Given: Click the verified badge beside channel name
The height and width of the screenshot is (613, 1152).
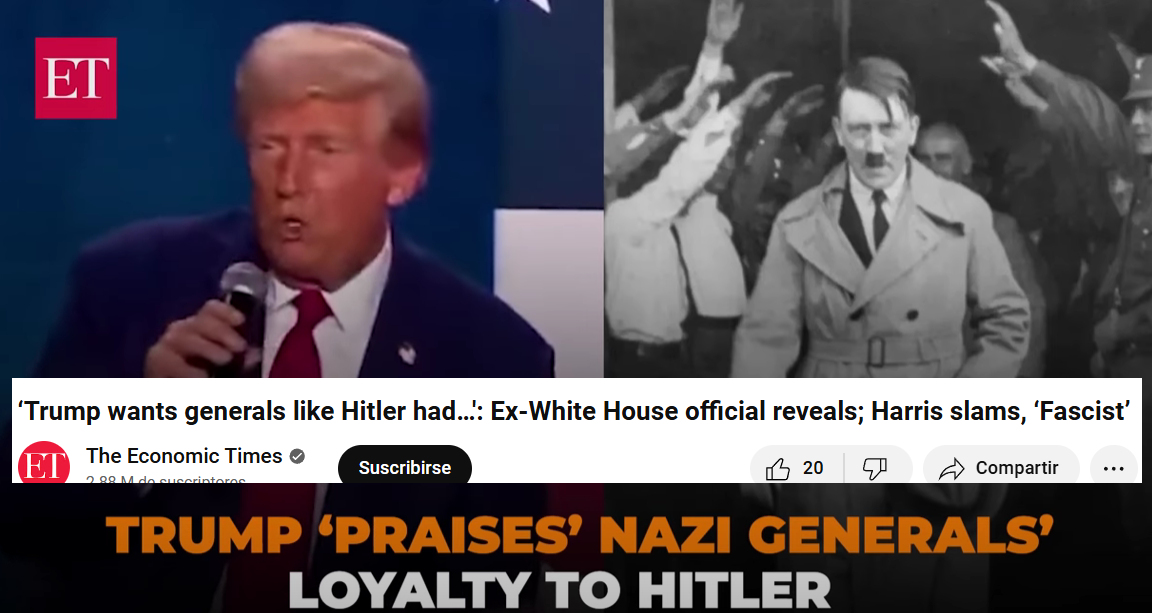Looking at the screenshot, I should [x=297, y=456].
